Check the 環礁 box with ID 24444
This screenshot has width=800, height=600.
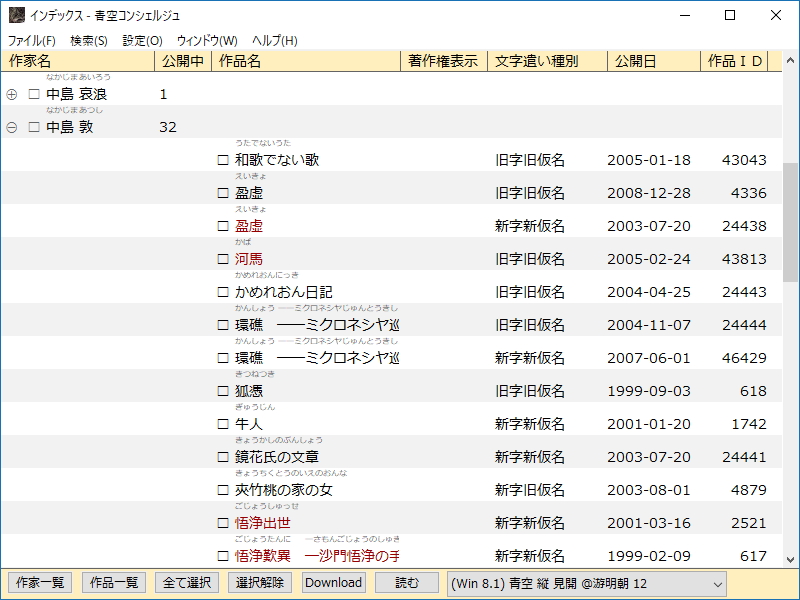pos(223,325)
